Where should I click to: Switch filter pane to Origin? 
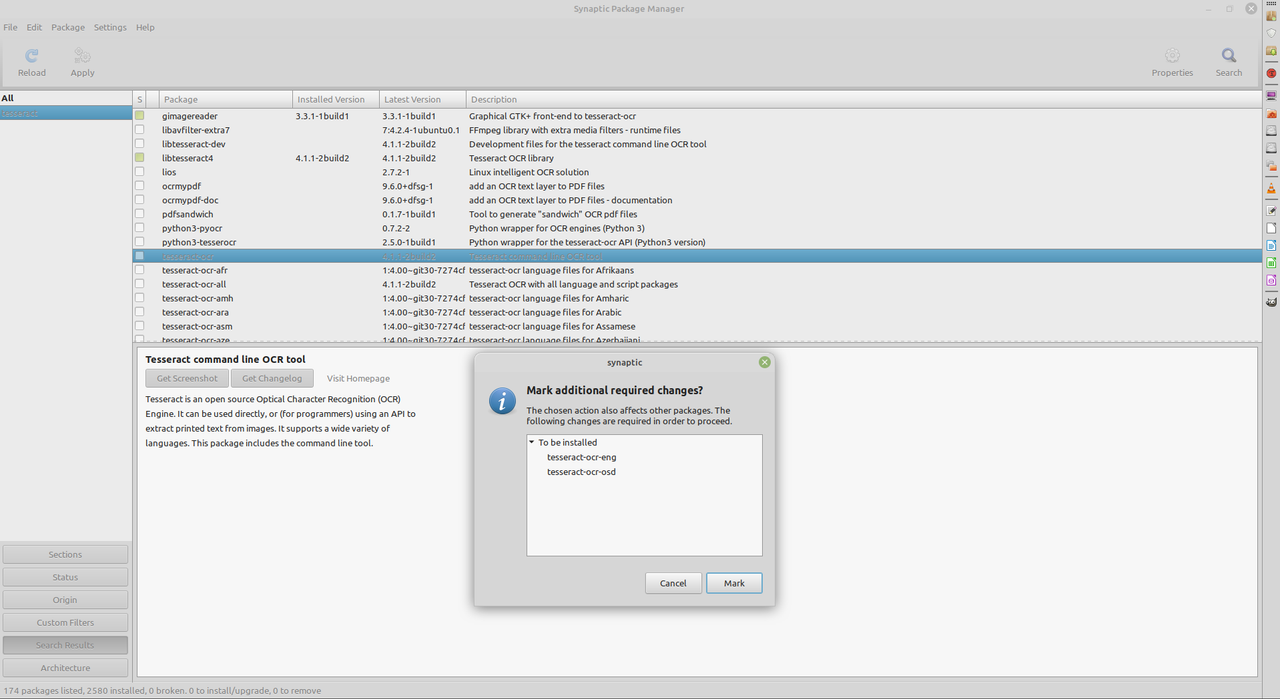(x=65, y=600)
